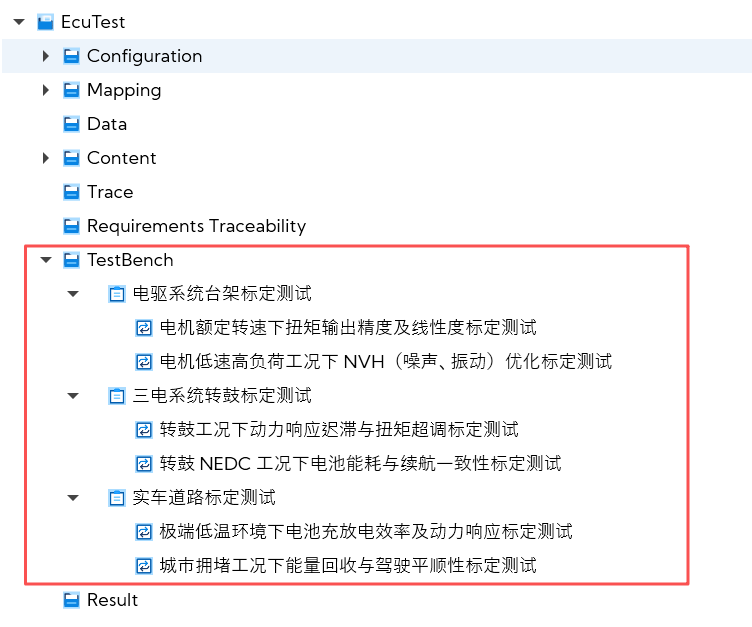This screenshot has width=752, height=627.
Task: Click the clipboard icon beside 电驱系统台架标定测试
Action: tap(117, 294)
